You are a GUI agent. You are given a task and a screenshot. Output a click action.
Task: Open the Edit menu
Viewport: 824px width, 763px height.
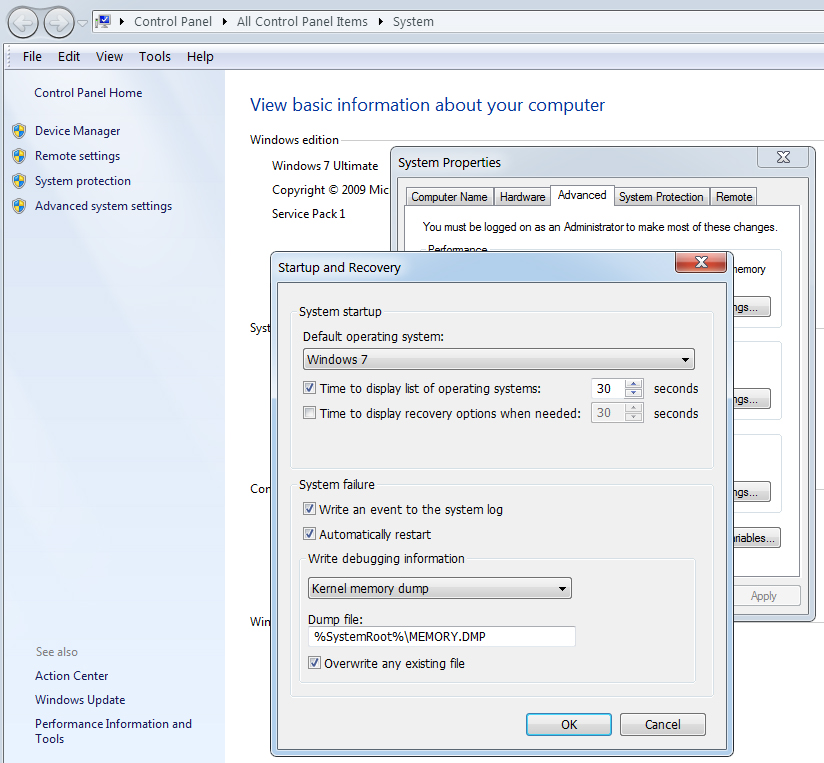point(69,56)
